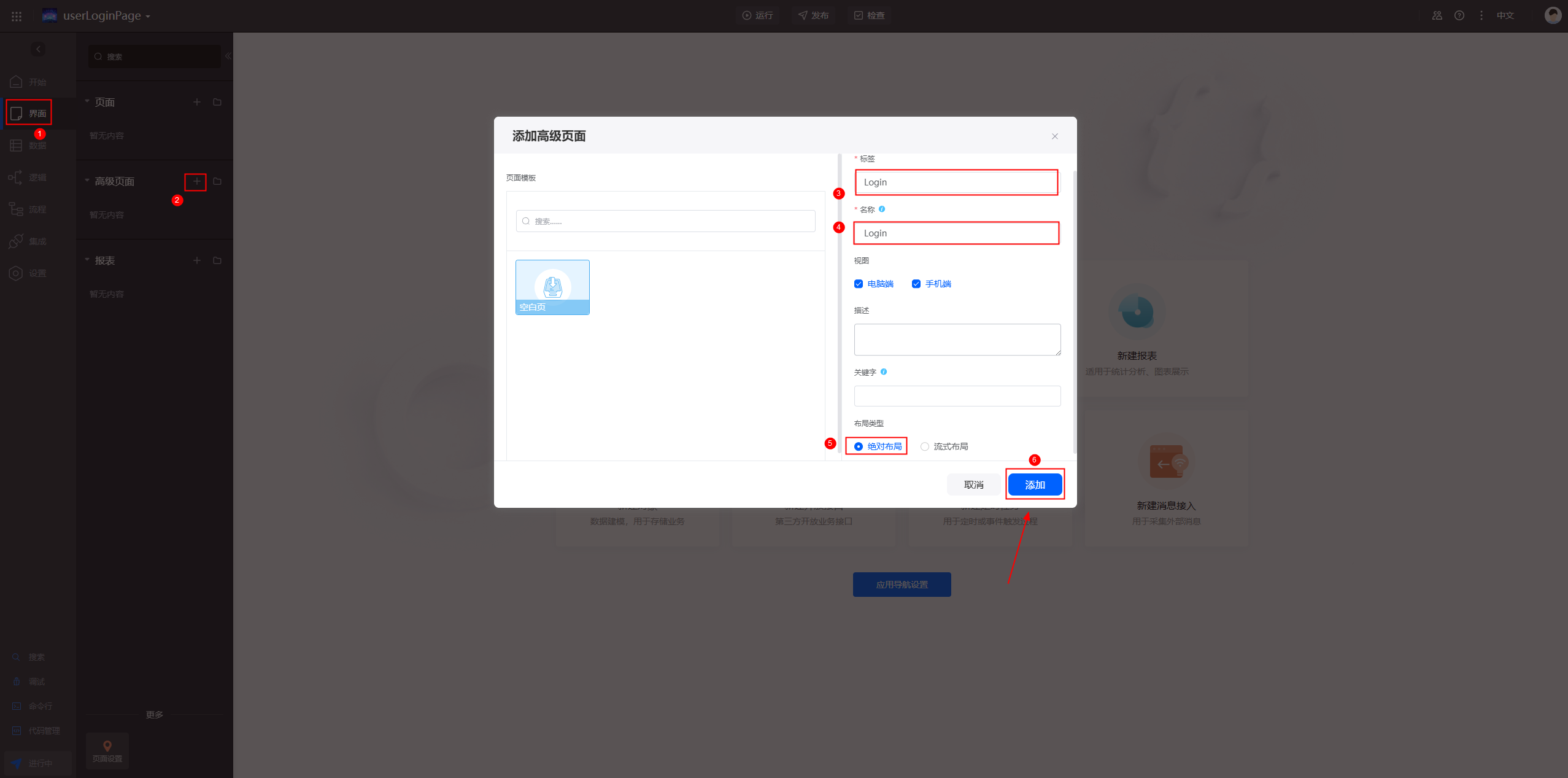Screen dimensions: 1568x778
Task: Choose the 空白页 template thumbnail
Action: [x=552, y=287]
